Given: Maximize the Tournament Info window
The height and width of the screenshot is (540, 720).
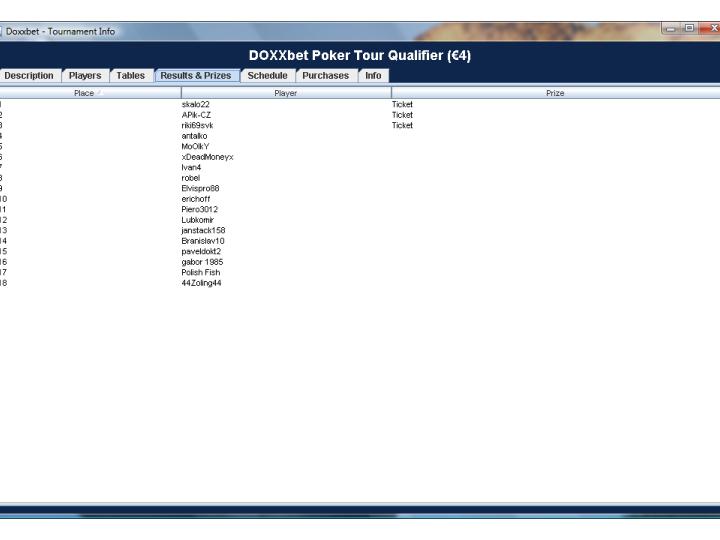Looking at the screenshot, I should [689, 28].
